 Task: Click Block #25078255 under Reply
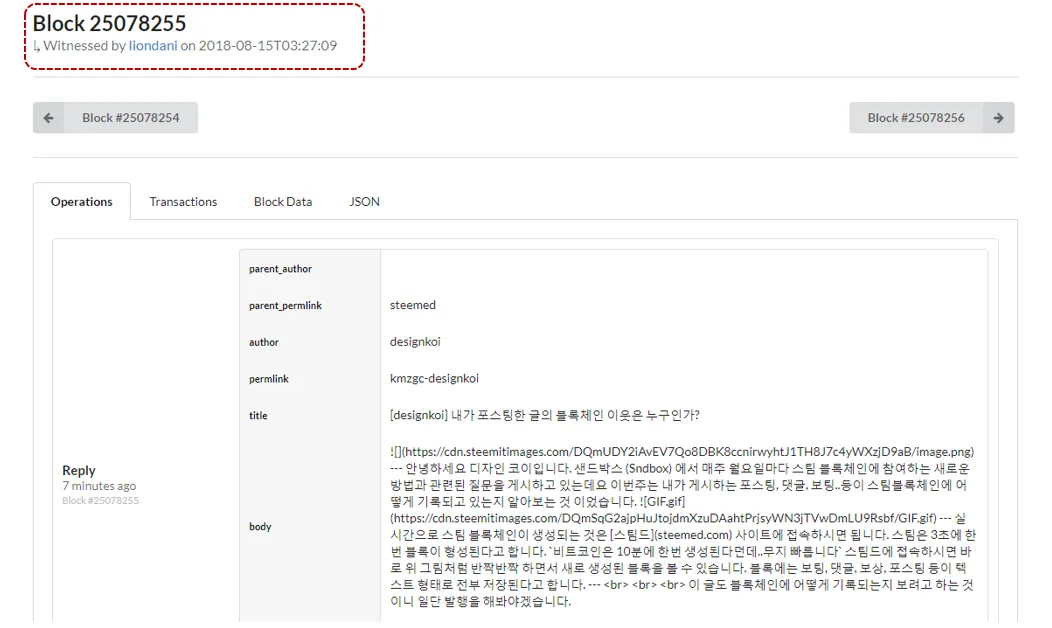101,501
